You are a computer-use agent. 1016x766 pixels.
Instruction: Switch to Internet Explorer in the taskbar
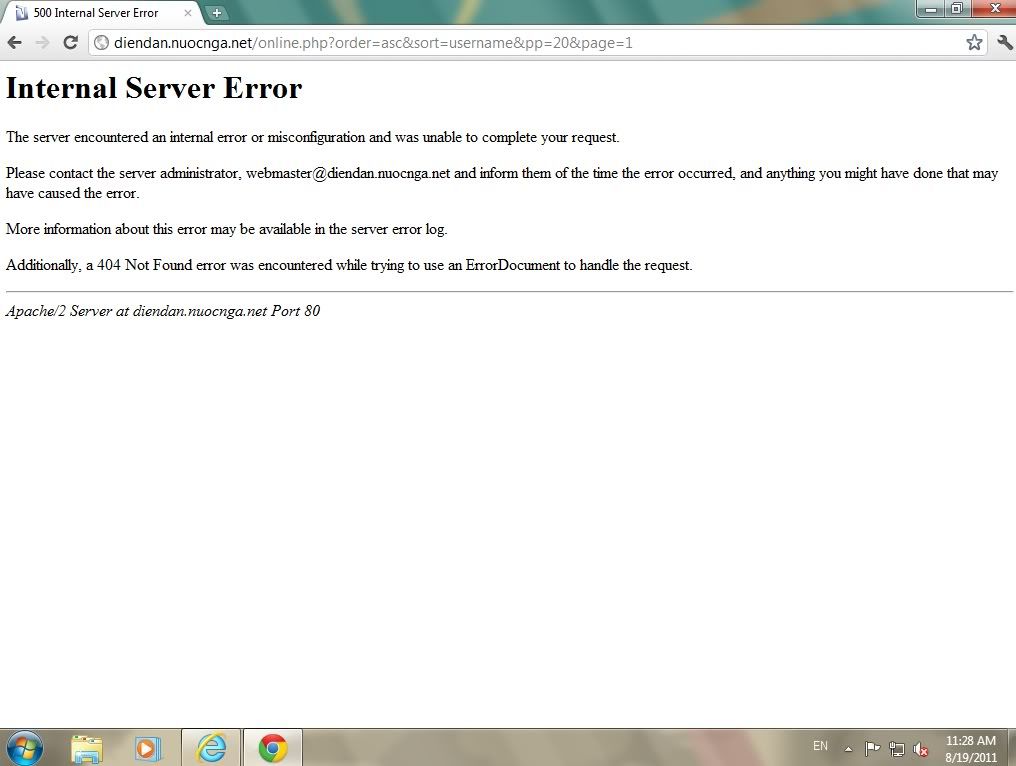[211, 748]
